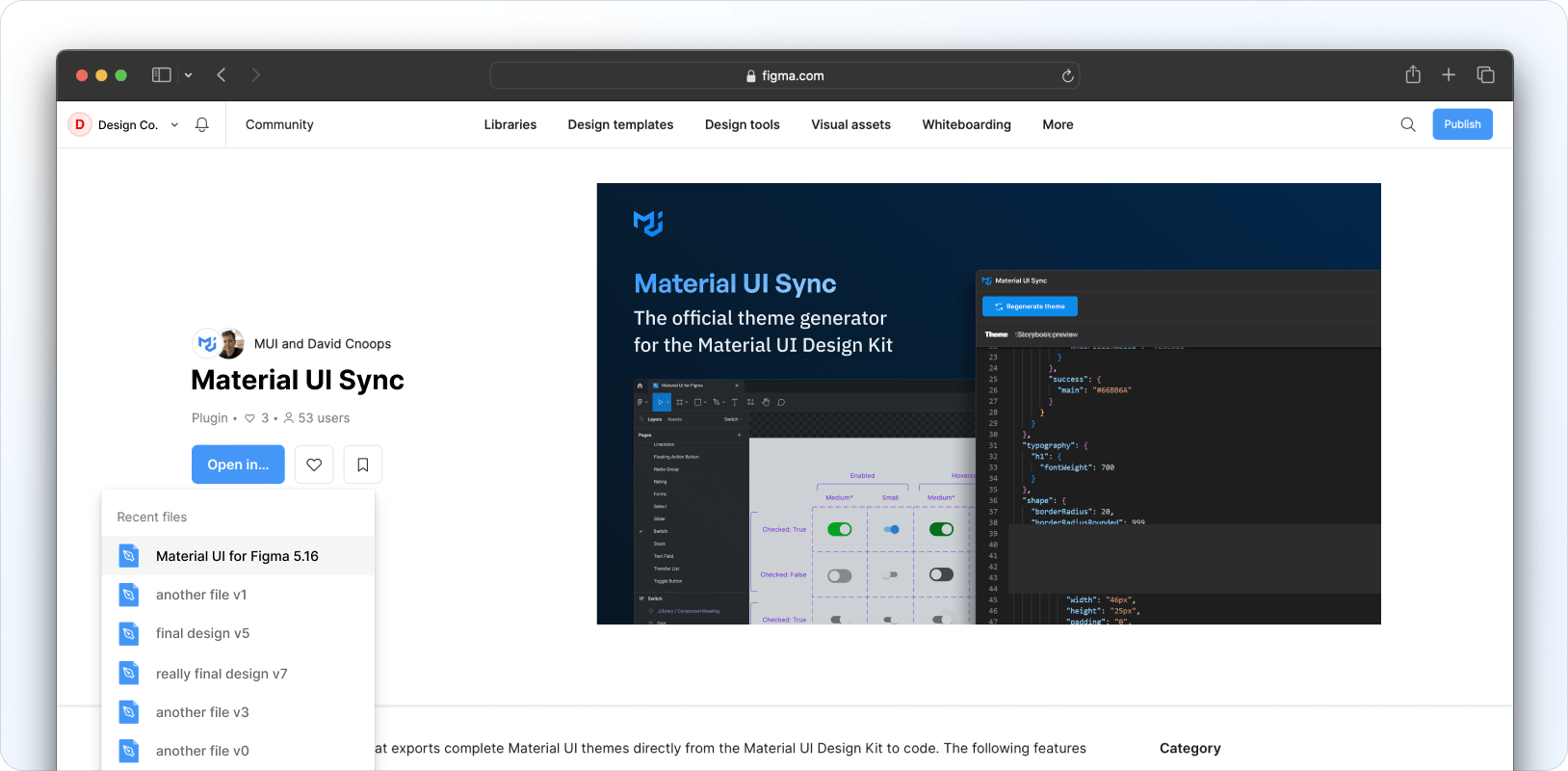Like the plugin with heart button
Image resolution: width=1568 pixels, height=771 pixels.
click(314, 465)
